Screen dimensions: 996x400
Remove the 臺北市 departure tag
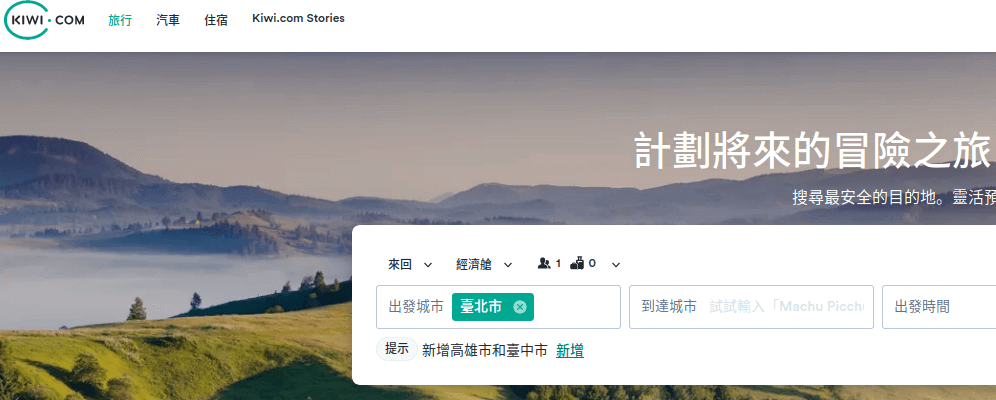point(520,307)
